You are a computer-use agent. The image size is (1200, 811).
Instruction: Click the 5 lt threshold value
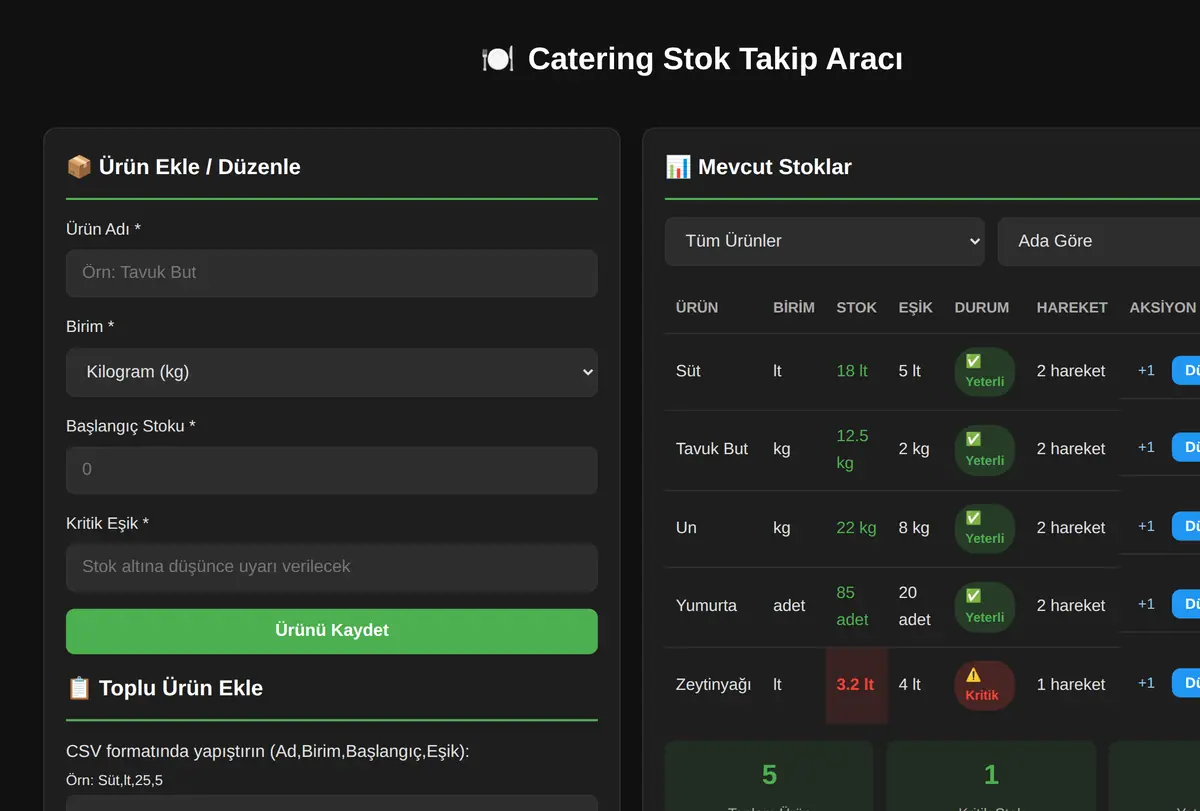910,371
